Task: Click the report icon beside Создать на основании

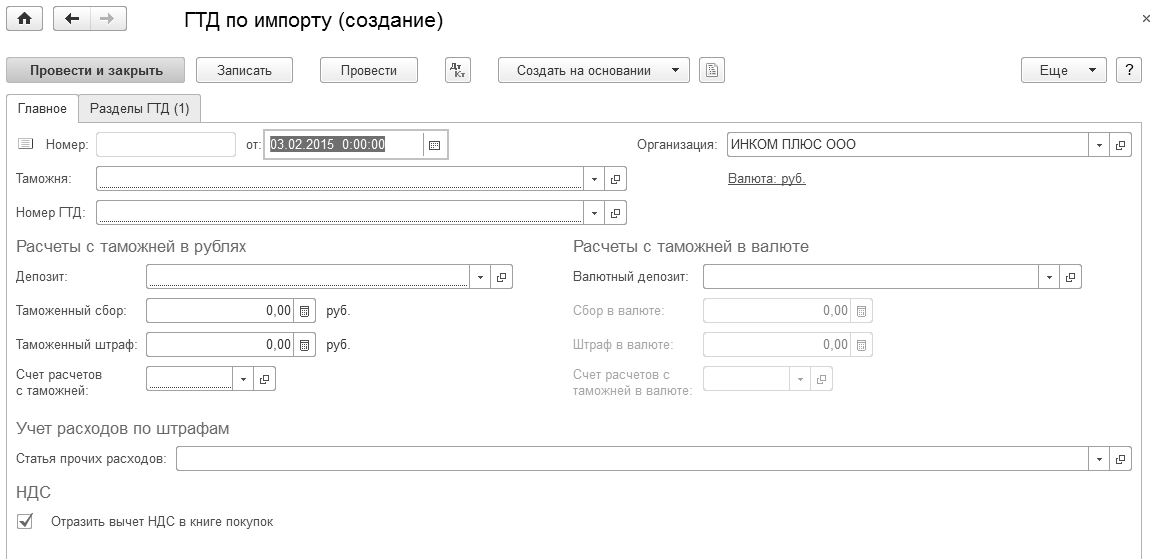Action: 712,70
